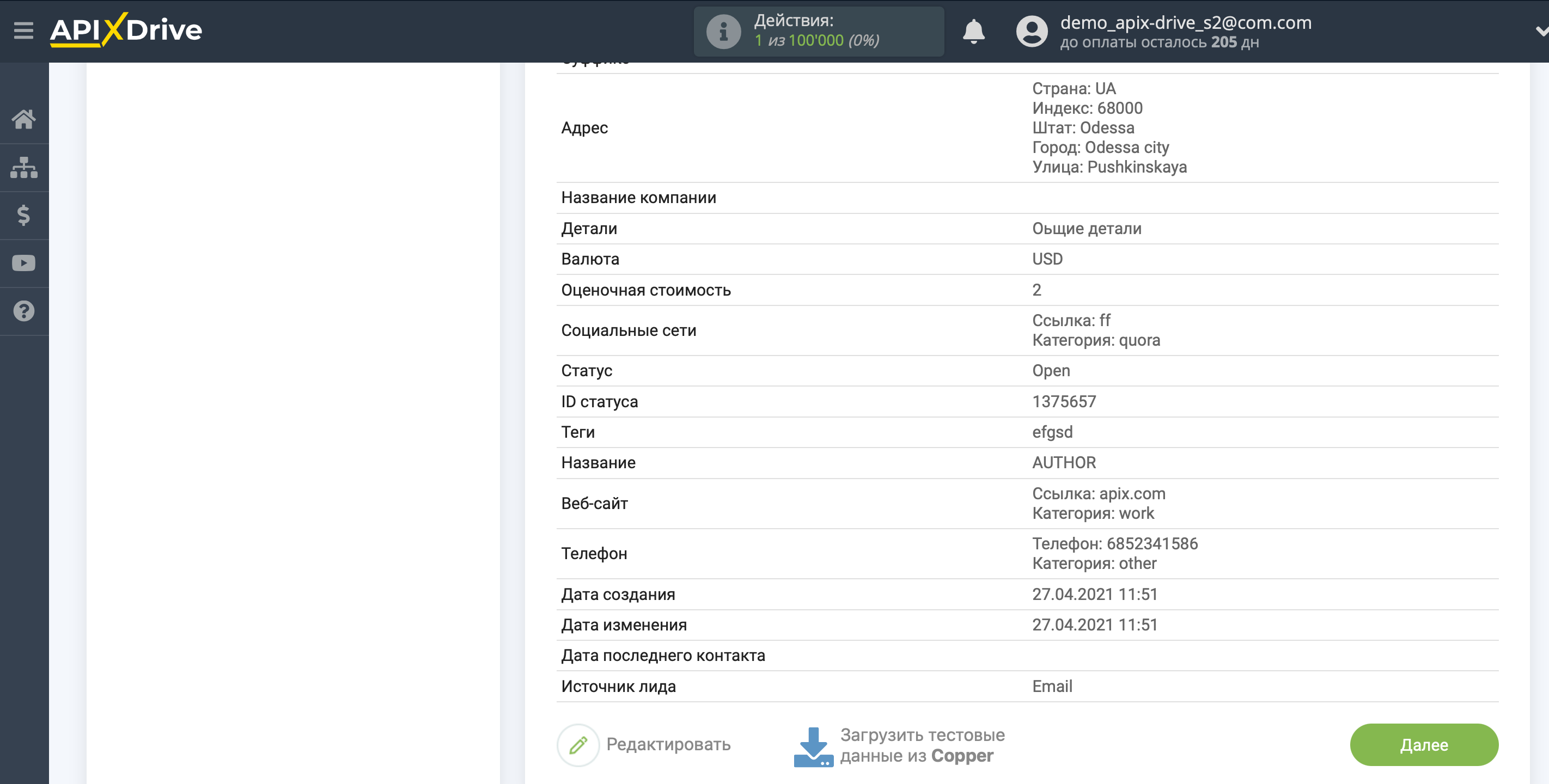Image resolution: width=1549 pixels, height=784 pixels.
Task: Click the ApiX-Drive logo
Action: point(126,29)
